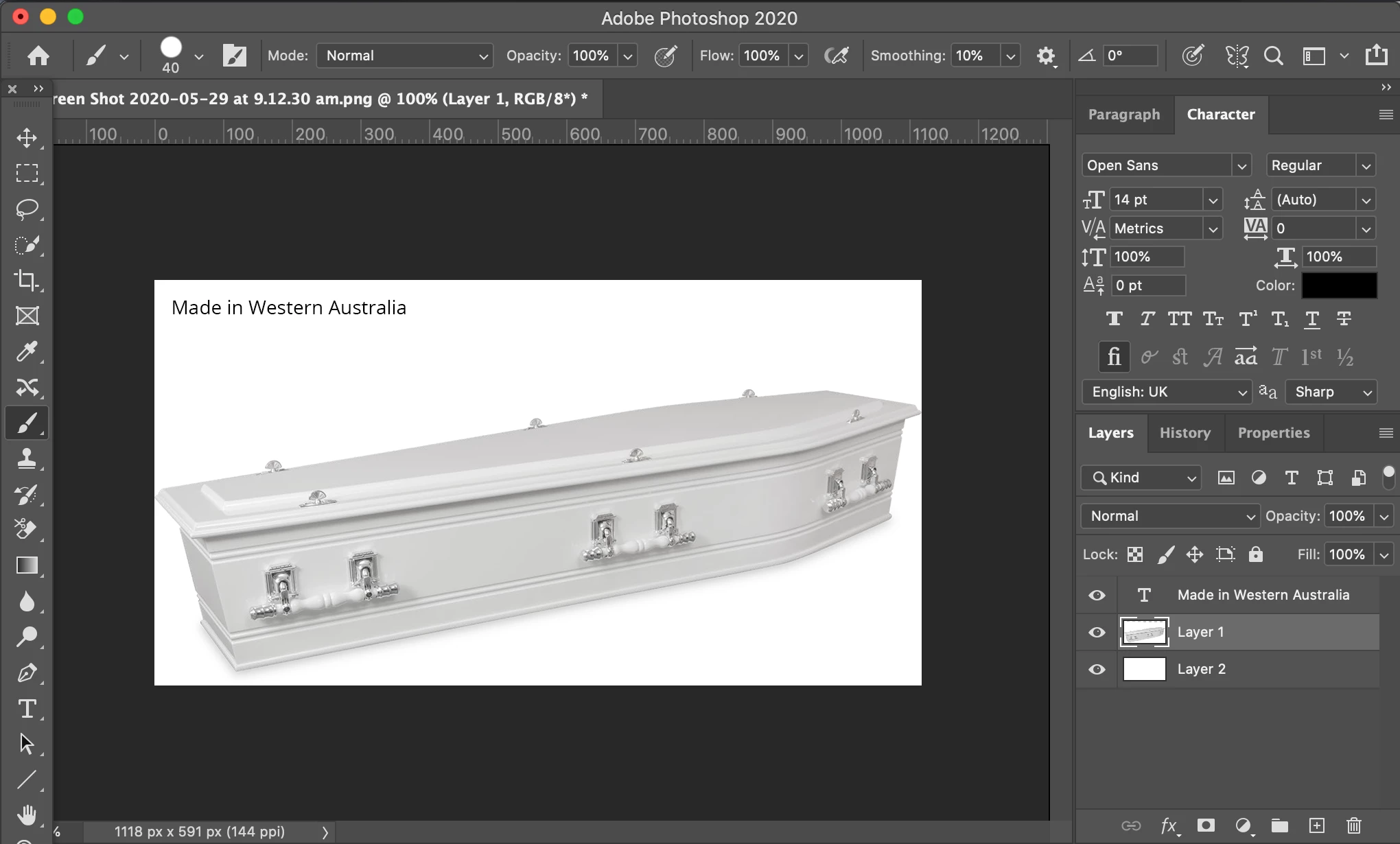Toggle visibility of Layer 1
Image resolution: width=1400 pixels, height=844 pixels.
[x=1097, y=632]
